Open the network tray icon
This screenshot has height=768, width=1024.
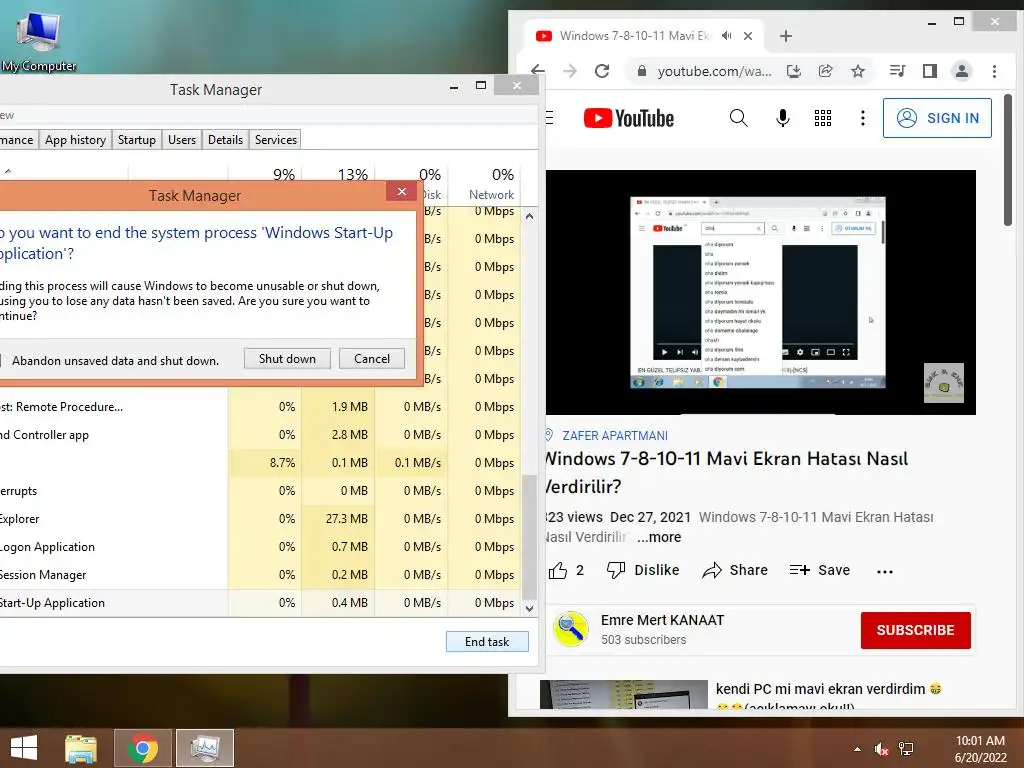[x=906, y=749]
